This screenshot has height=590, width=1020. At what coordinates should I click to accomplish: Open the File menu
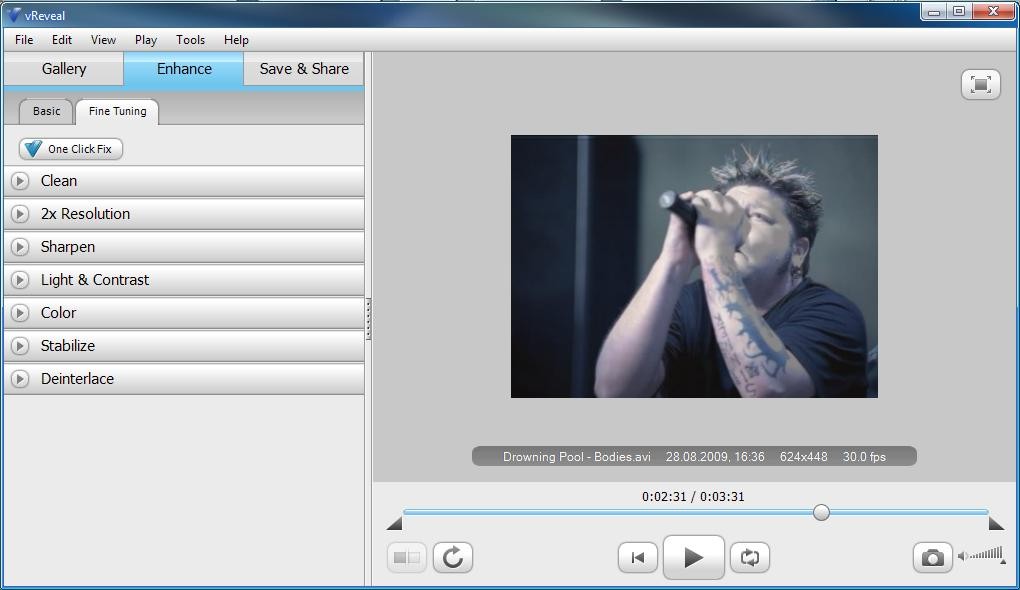tap(24, 40)
